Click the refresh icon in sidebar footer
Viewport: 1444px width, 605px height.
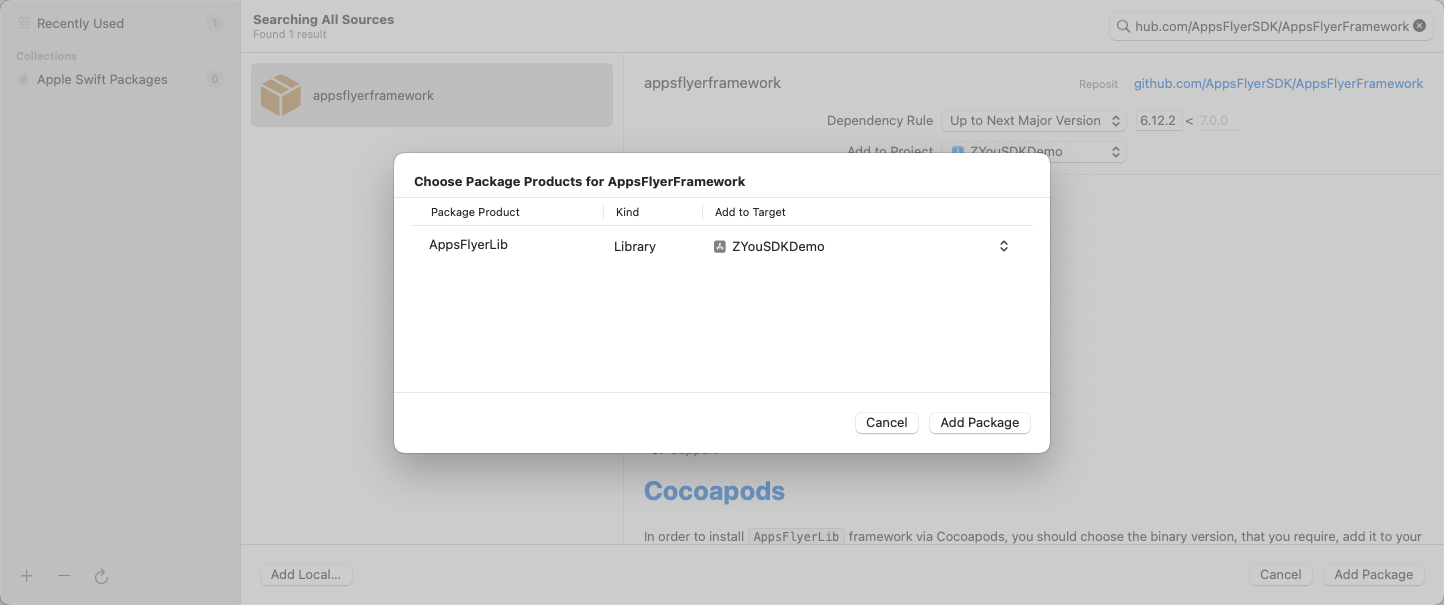[101, 576]
